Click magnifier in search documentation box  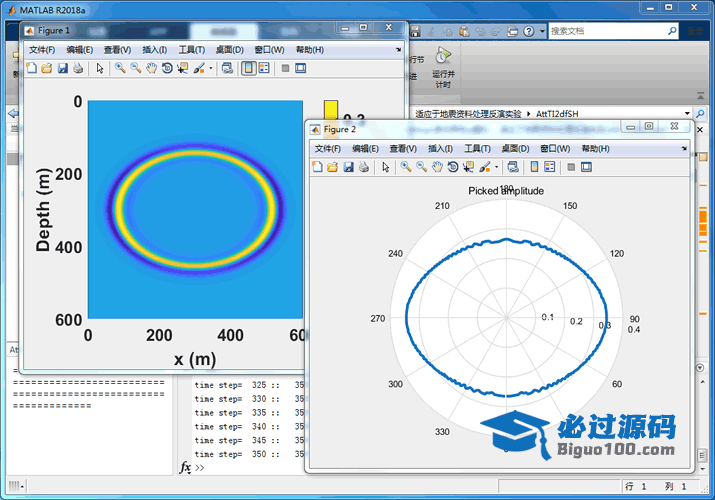coord(672,31)
